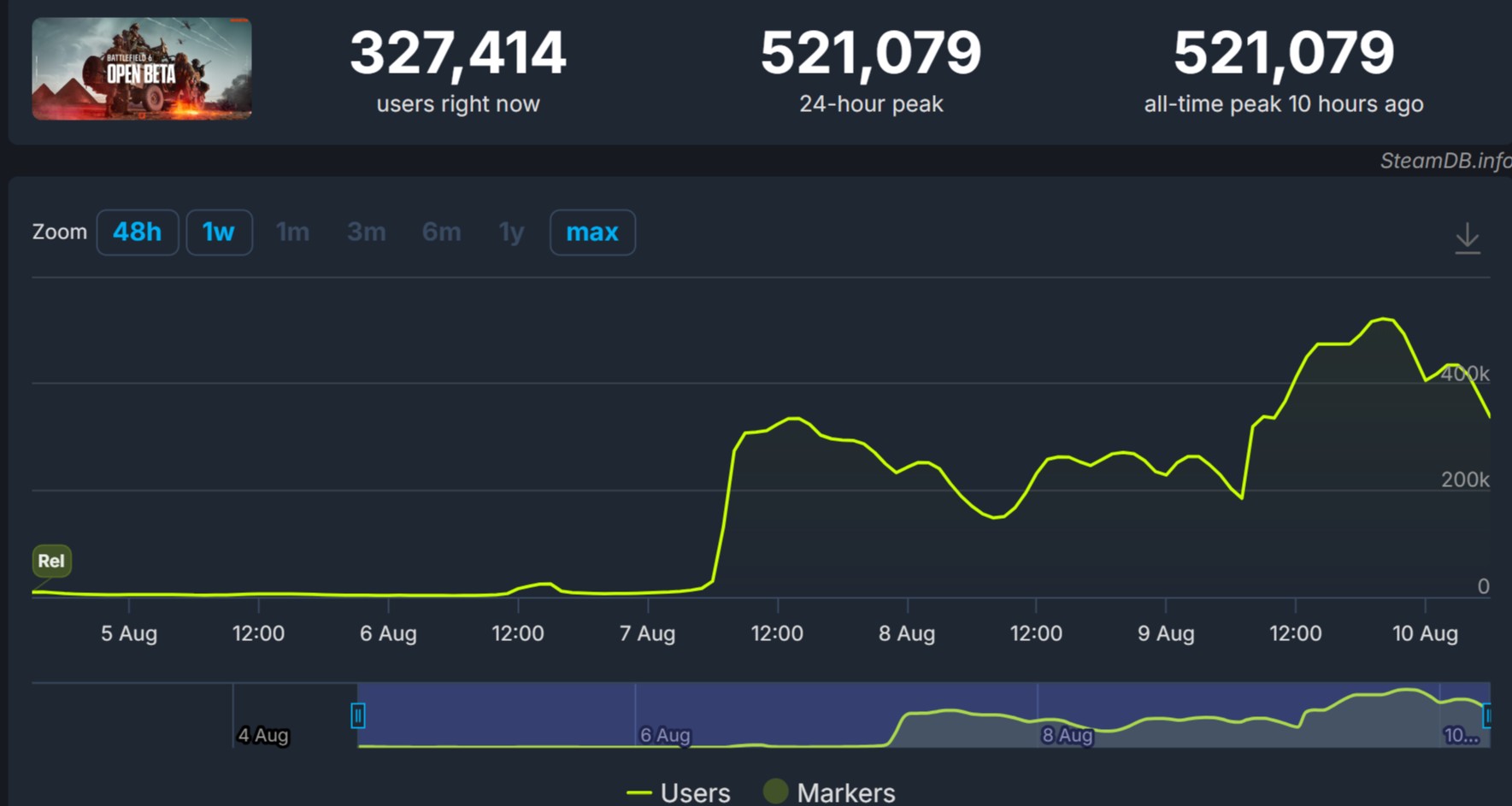Click the 24-hour peak value
The image size is (1512, 806).
[x=871, y=53]
